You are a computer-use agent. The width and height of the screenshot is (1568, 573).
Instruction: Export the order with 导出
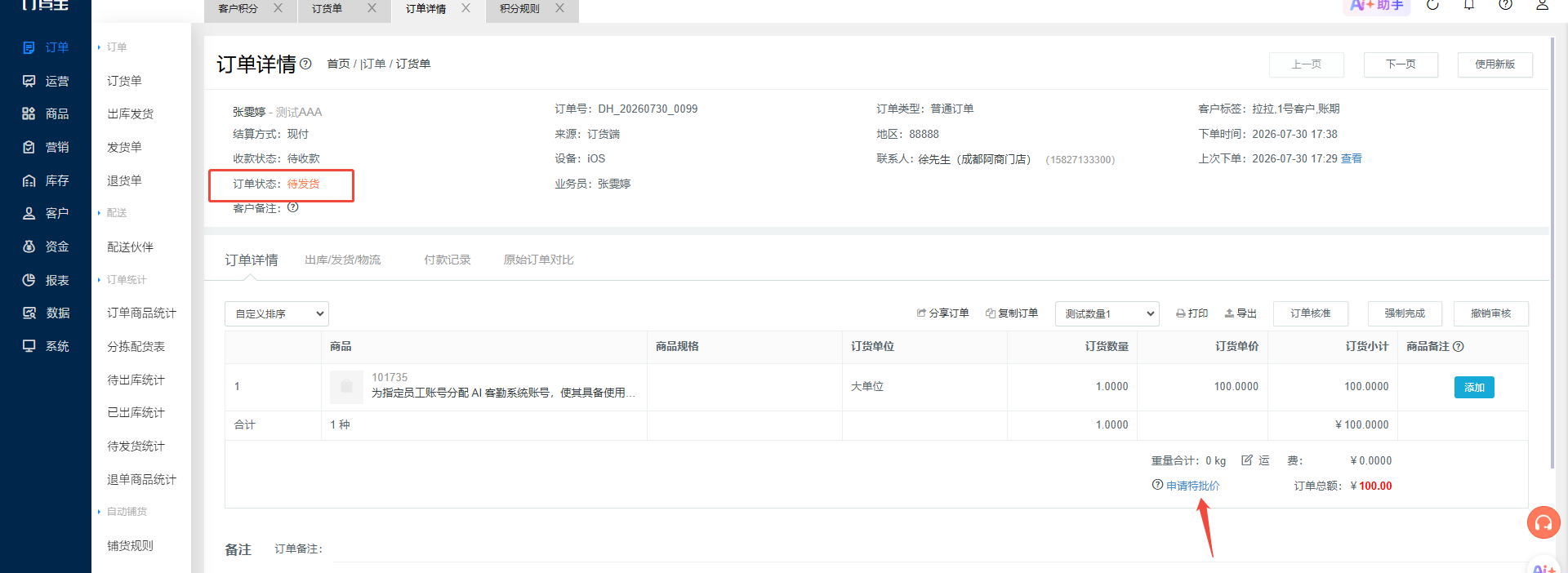[1241, 313]
